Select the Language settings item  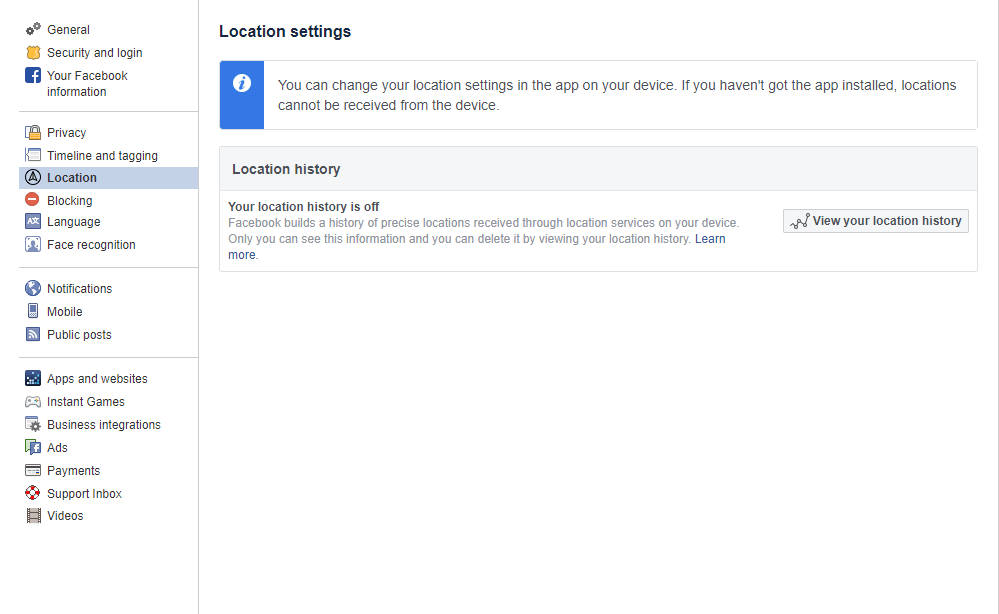pos(73,222)
